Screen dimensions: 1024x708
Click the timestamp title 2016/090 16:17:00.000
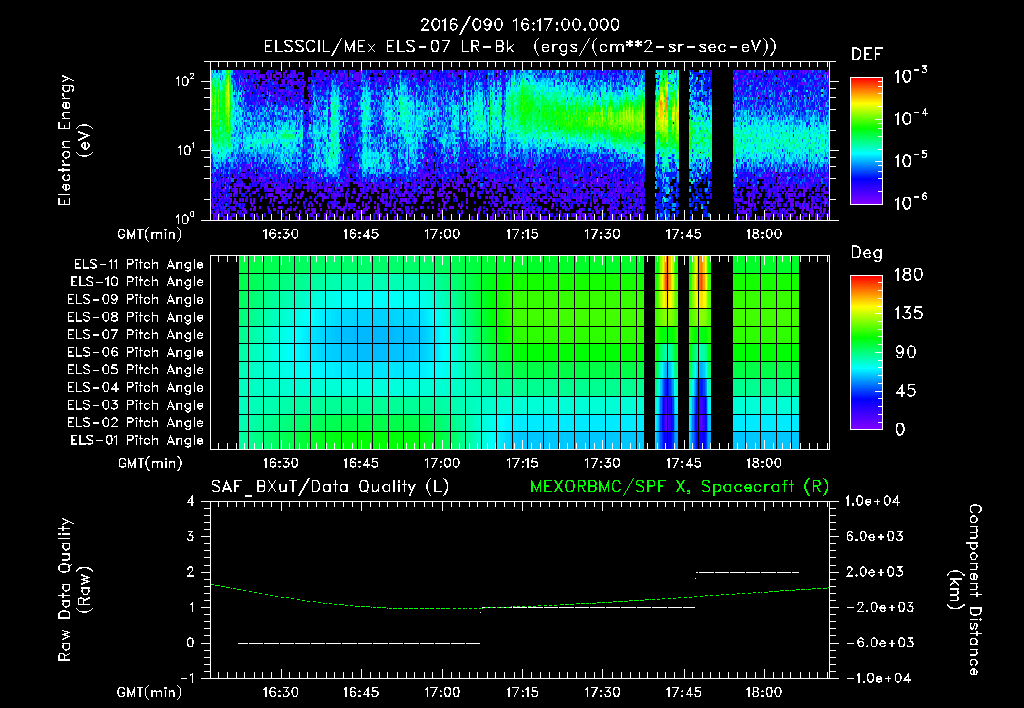pyautogui.click(x=519, y=25)
